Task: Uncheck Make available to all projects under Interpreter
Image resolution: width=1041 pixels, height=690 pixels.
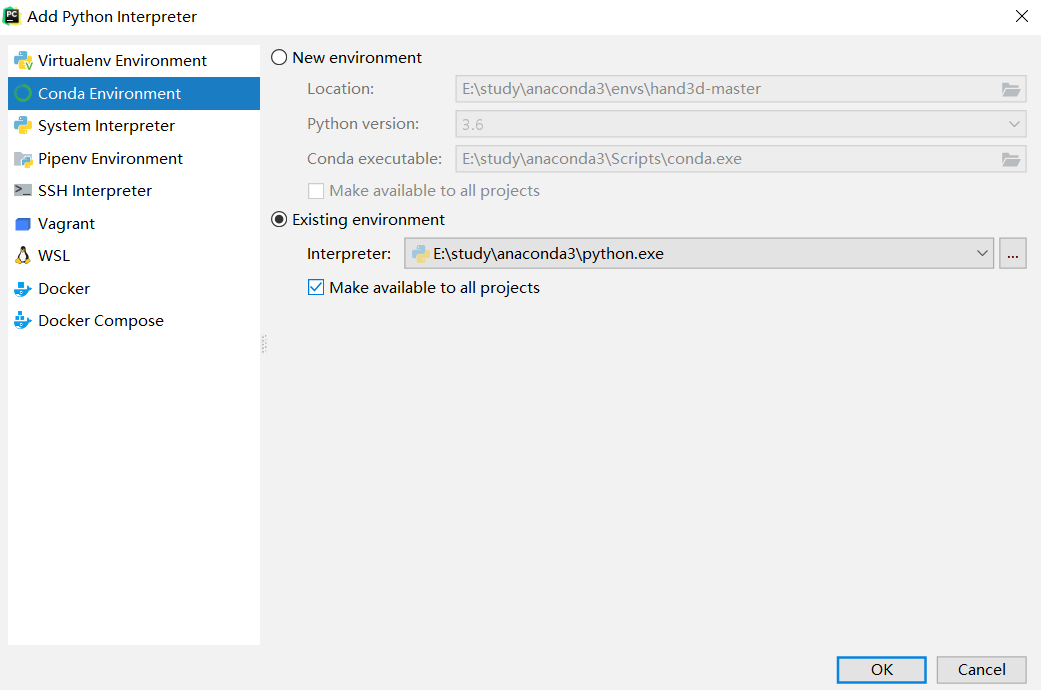Action: pos(316,288)
